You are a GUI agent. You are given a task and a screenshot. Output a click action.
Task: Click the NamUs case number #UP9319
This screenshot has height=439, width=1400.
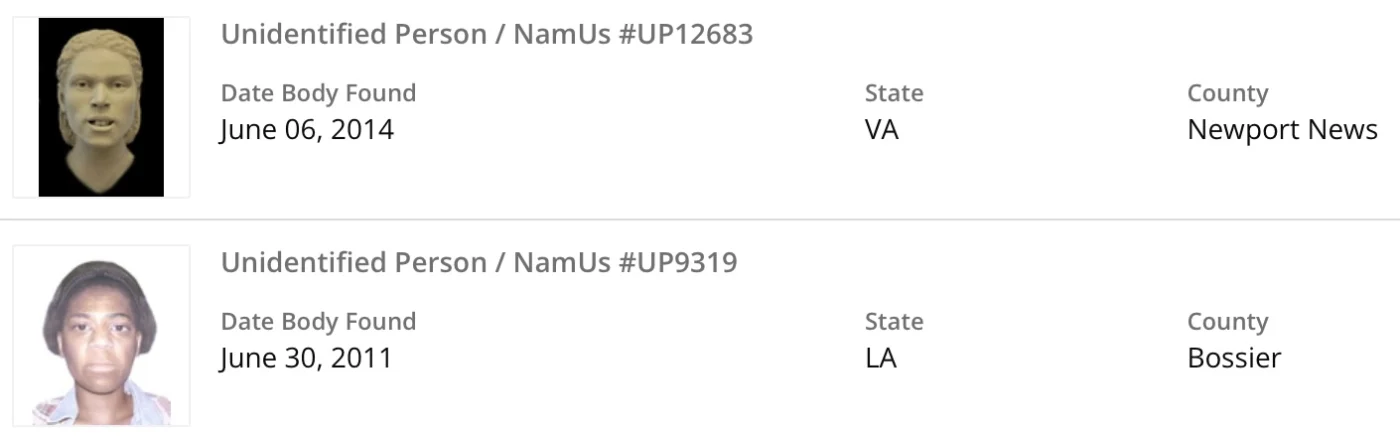pyautogui.click(x=676, y=263)
